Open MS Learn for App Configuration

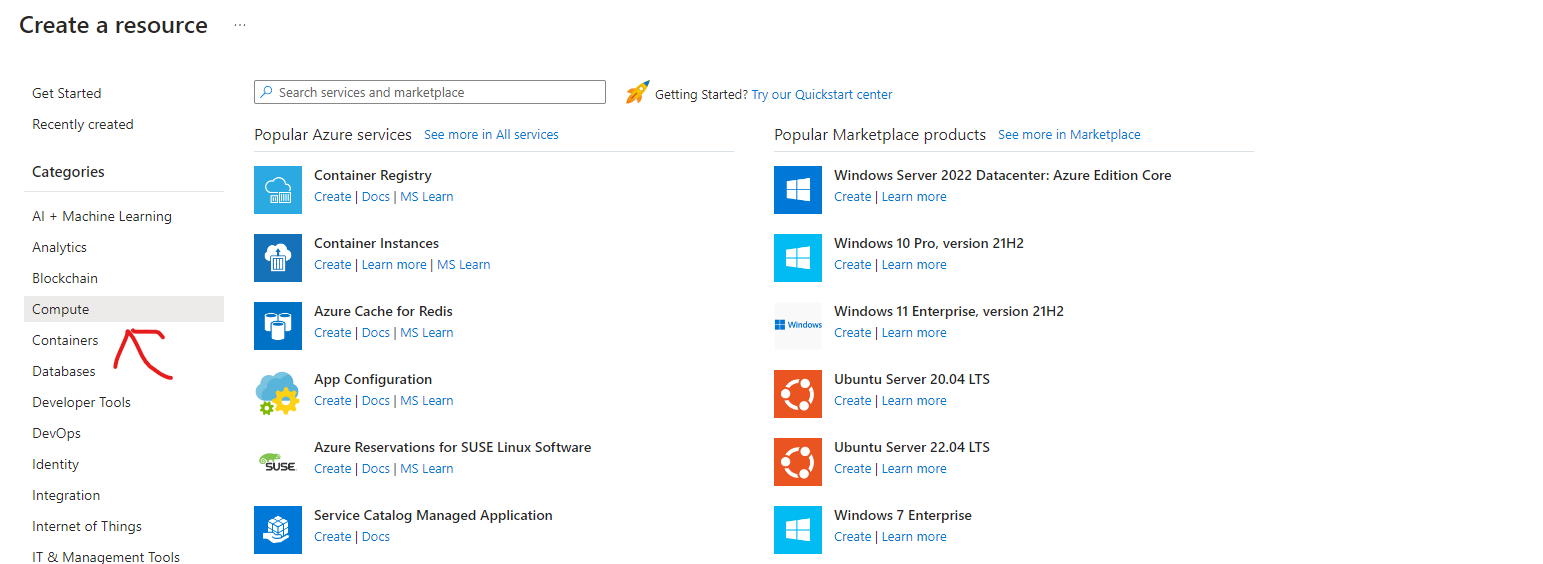[427, 401]
